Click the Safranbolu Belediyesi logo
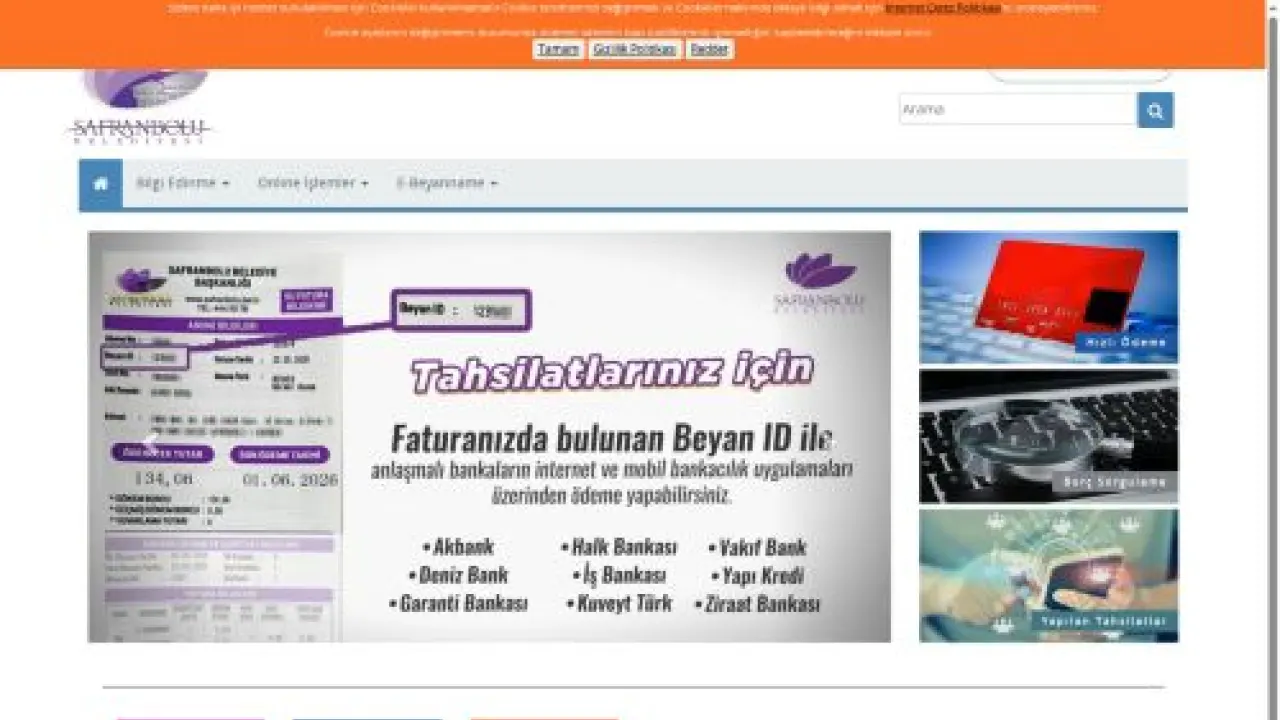The height and width of the screenshot is (720, 1280). [x=141, y=107]
